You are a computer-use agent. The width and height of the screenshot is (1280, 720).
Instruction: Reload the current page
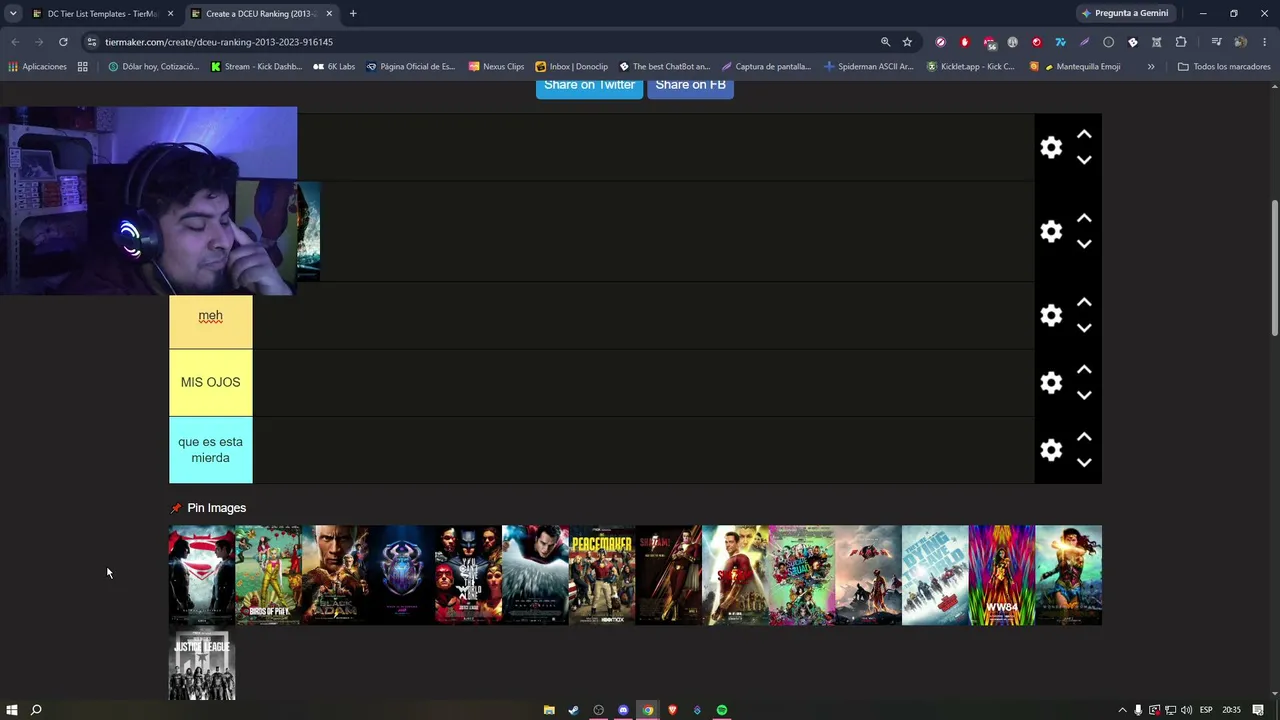63,42
